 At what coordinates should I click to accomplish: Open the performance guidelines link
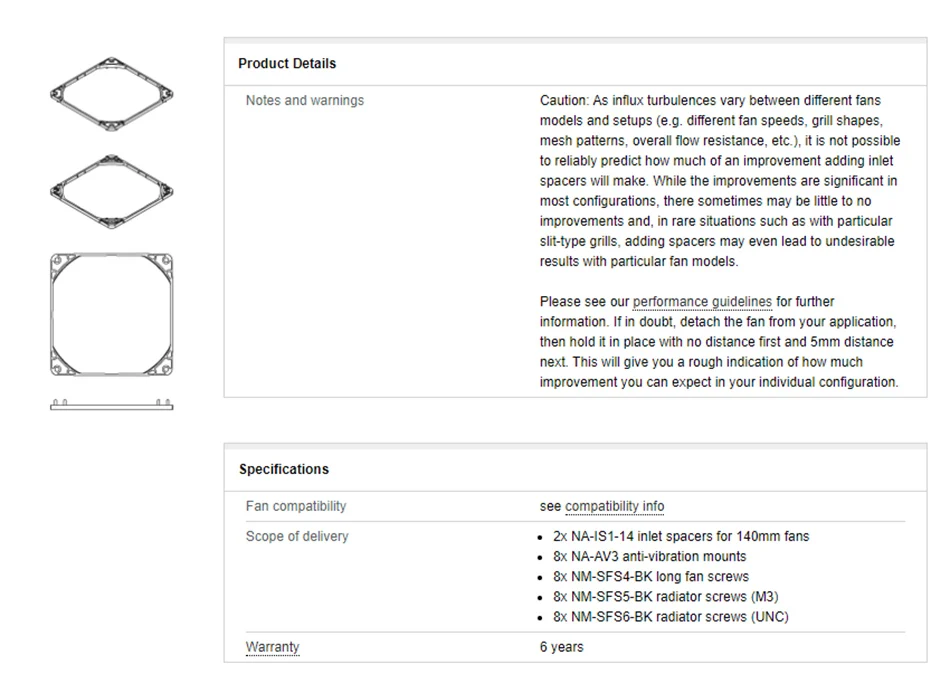(x=702, y=302)
